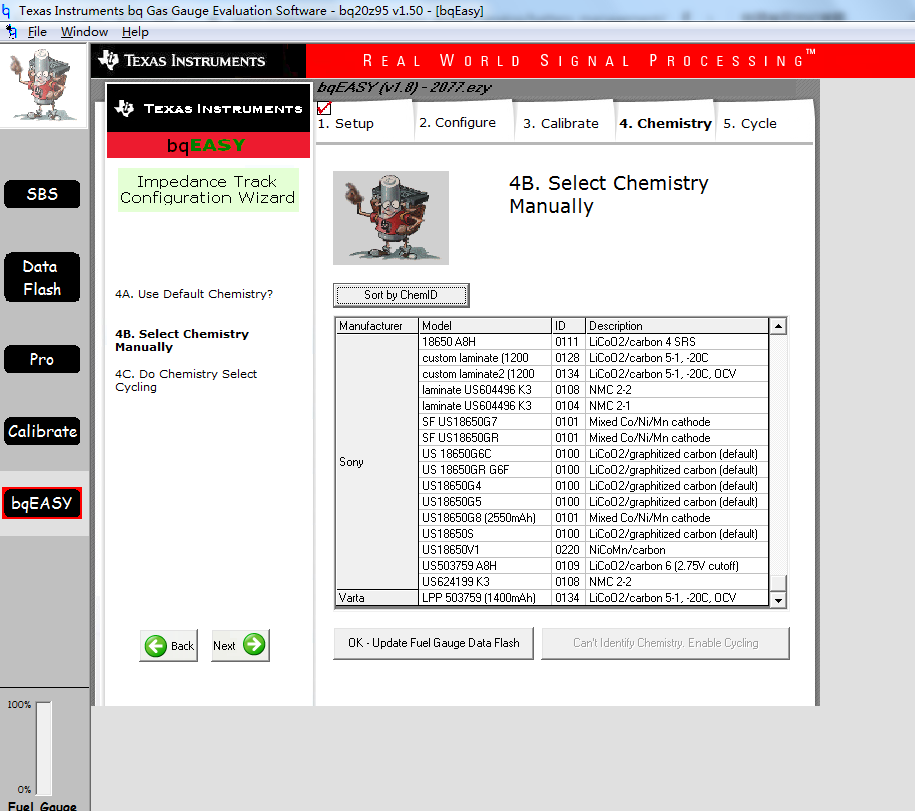The image size is (915, 811).
Task: Switch to the 2. Configure tab
Action: pos(464,123)
